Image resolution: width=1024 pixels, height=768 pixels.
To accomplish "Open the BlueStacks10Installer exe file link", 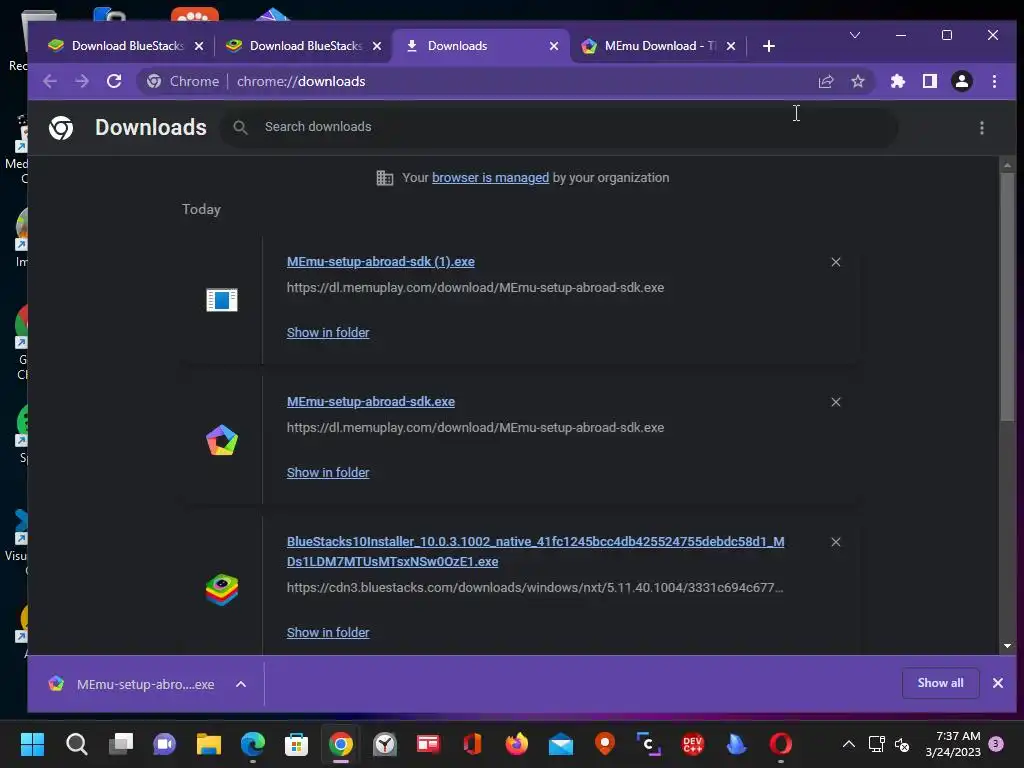I will click(536, 551).
